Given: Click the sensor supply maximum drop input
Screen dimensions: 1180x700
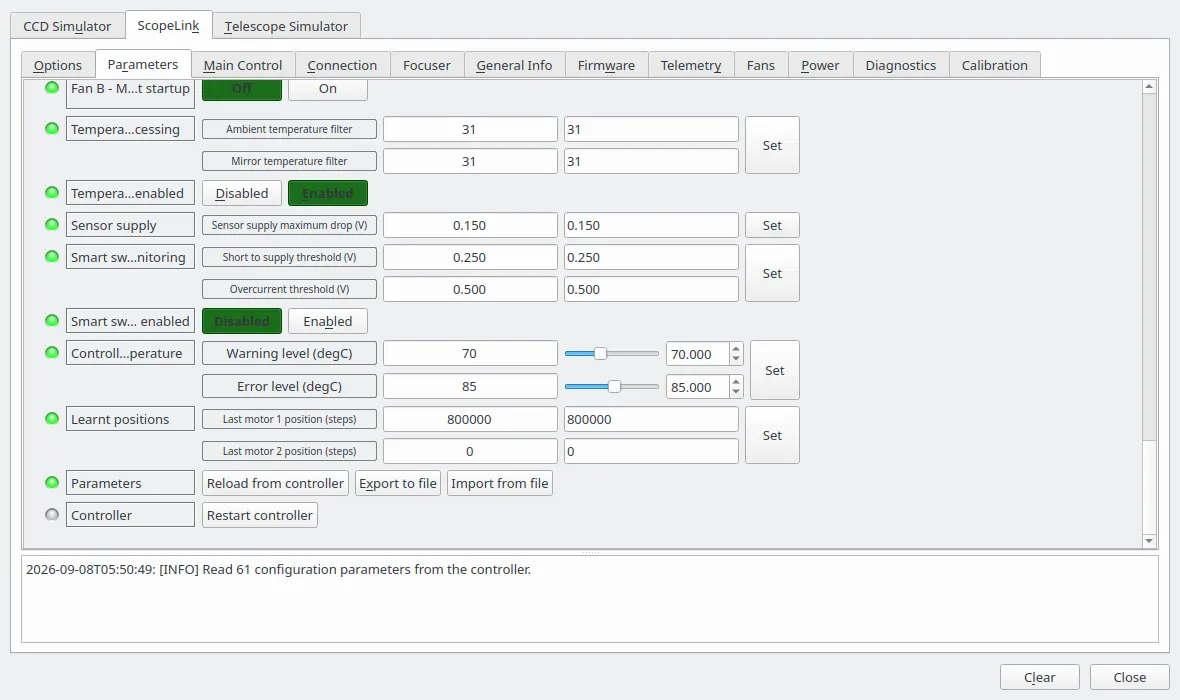Looking at the screenshot, I should click(651, 225).
